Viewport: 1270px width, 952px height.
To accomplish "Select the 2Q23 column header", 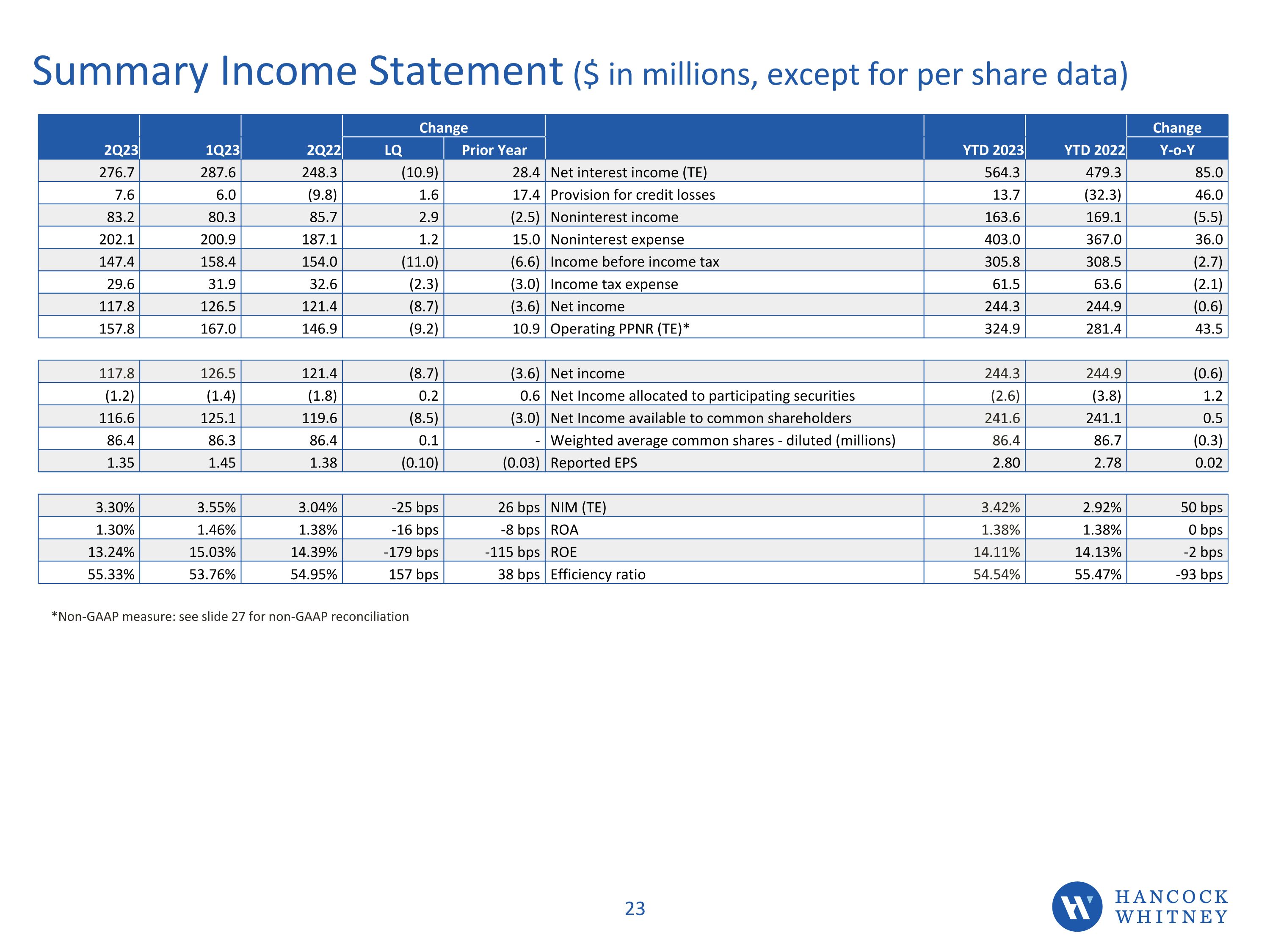I will tap(121, 150).
